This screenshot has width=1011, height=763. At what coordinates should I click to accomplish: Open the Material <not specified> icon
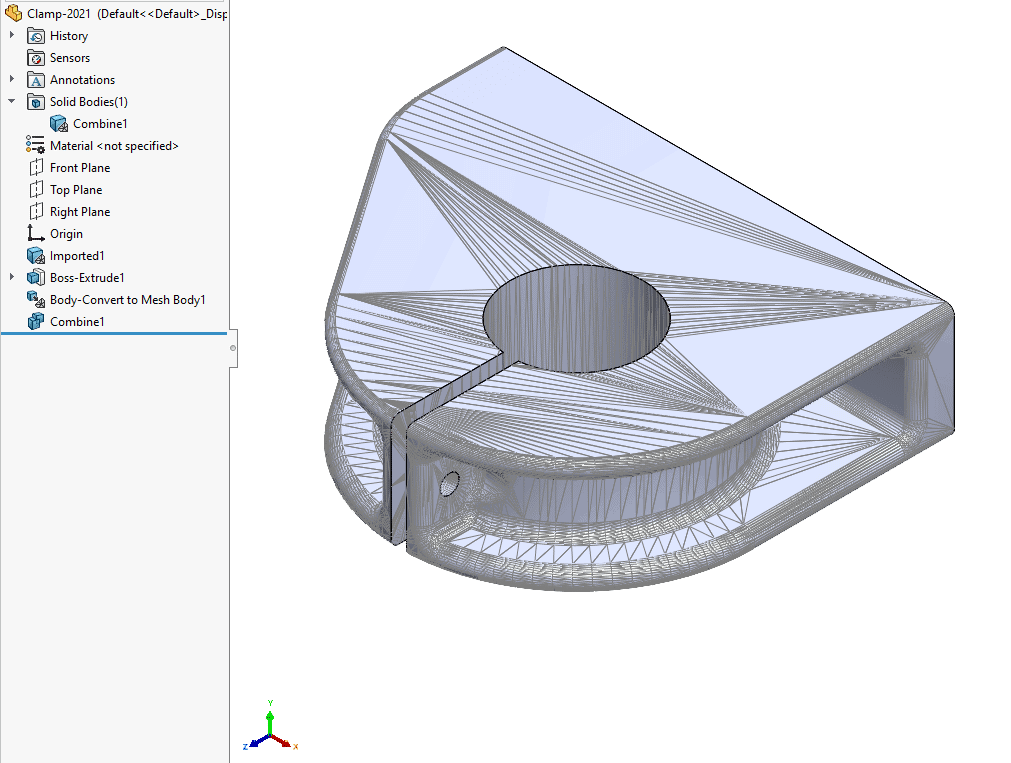click(x=34, y=145)
